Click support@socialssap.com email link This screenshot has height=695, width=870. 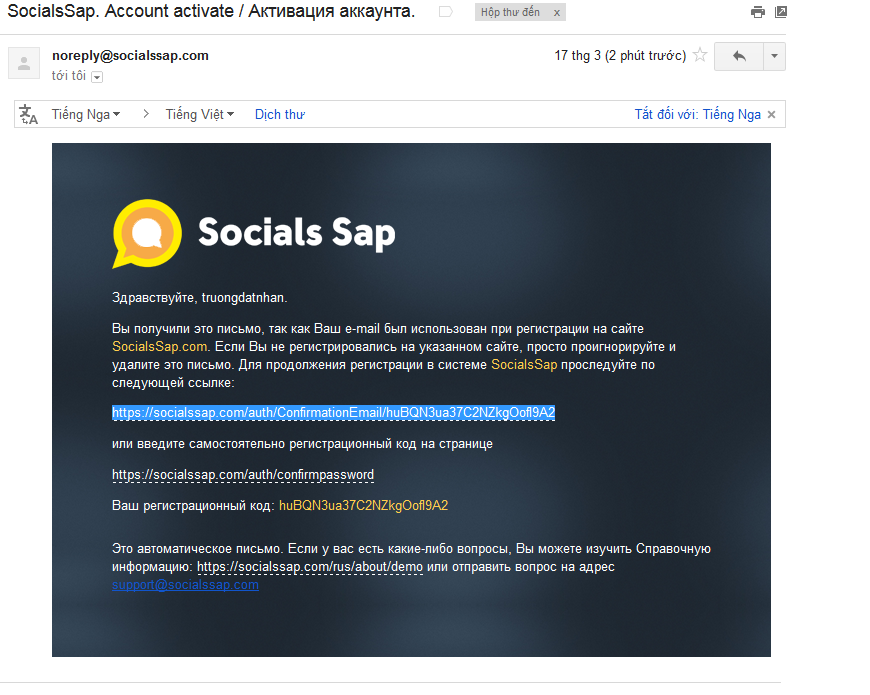click(x=185, y=585)
